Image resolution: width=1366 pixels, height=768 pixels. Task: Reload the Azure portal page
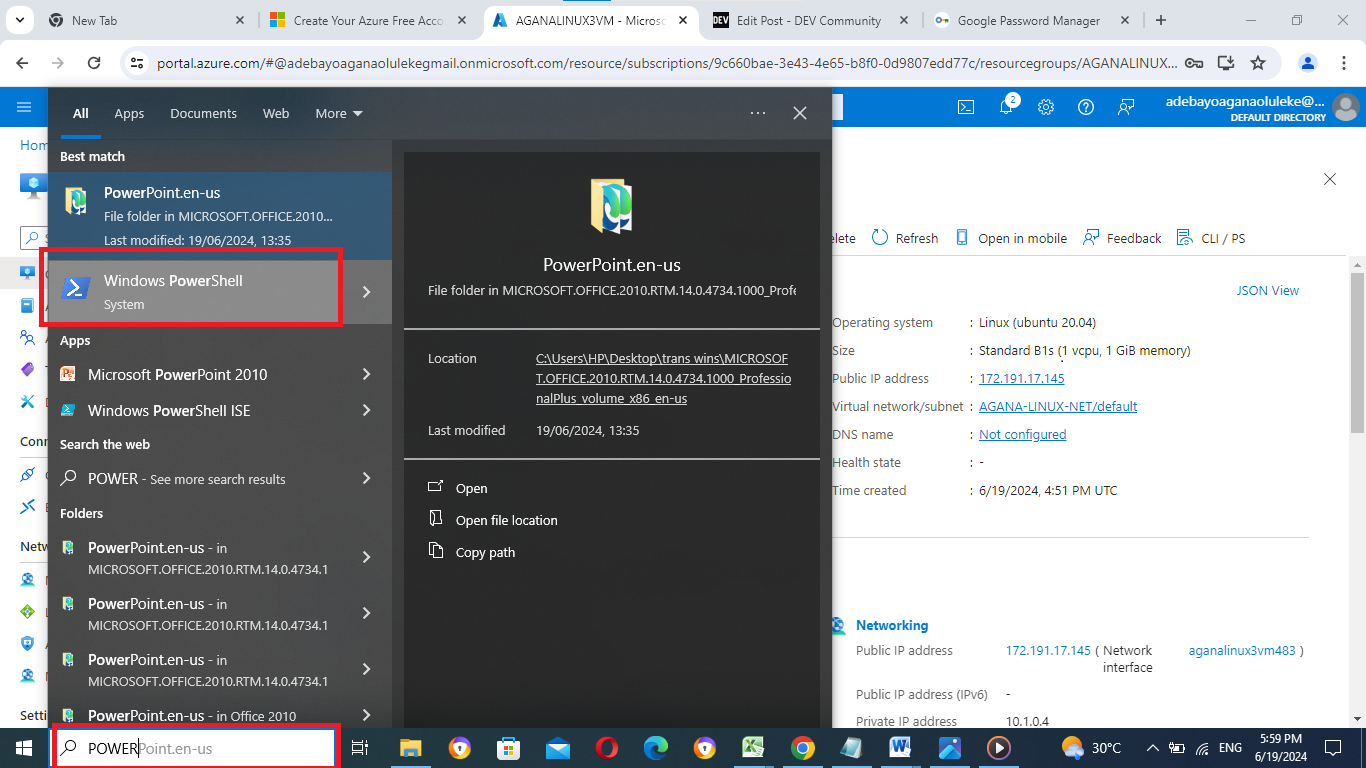click(x=94, y=63)
